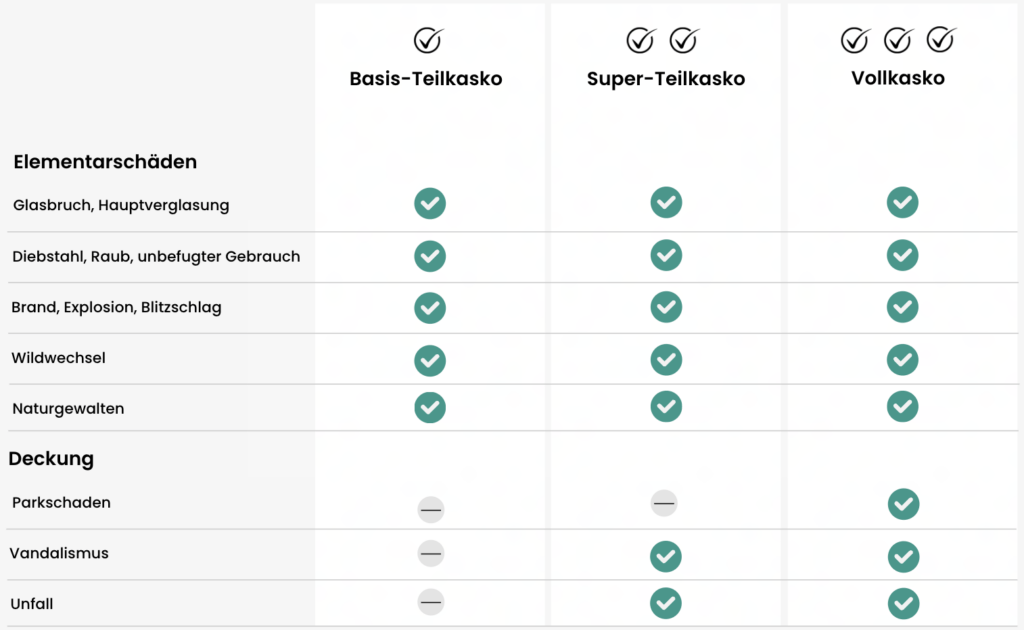Click the Parkschaden row label
This screenshot has width=1024, height=630.
click(61, 502)
